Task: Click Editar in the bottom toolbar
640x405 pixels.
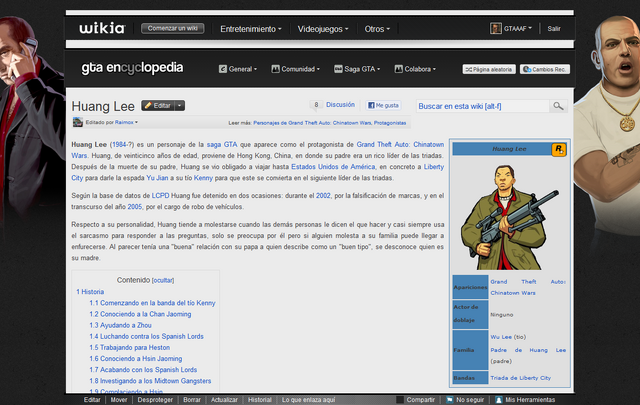Action: coord(92,400)
